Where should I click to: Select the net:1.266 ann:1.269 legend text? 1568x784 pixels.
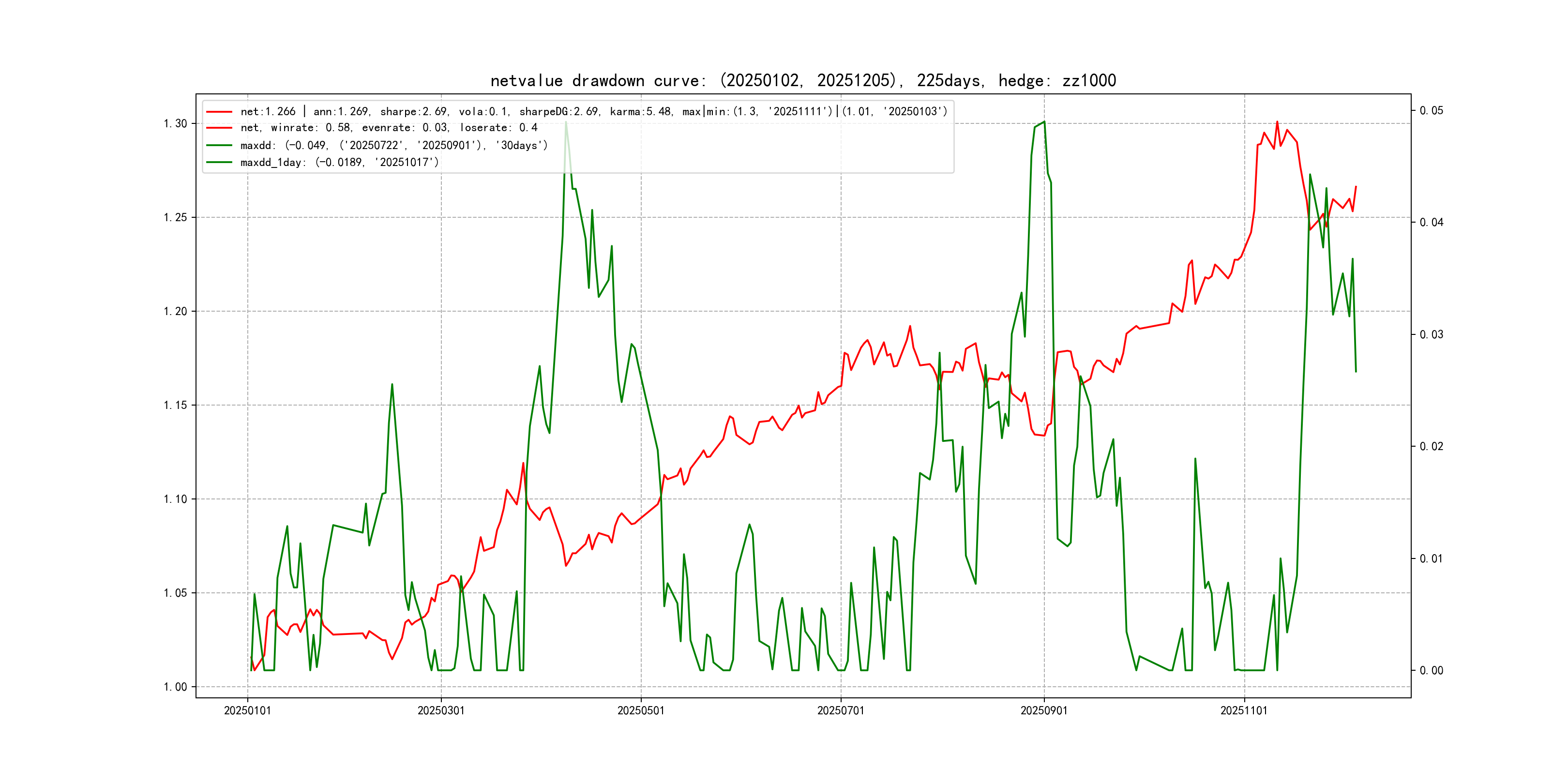pos(593,111)
